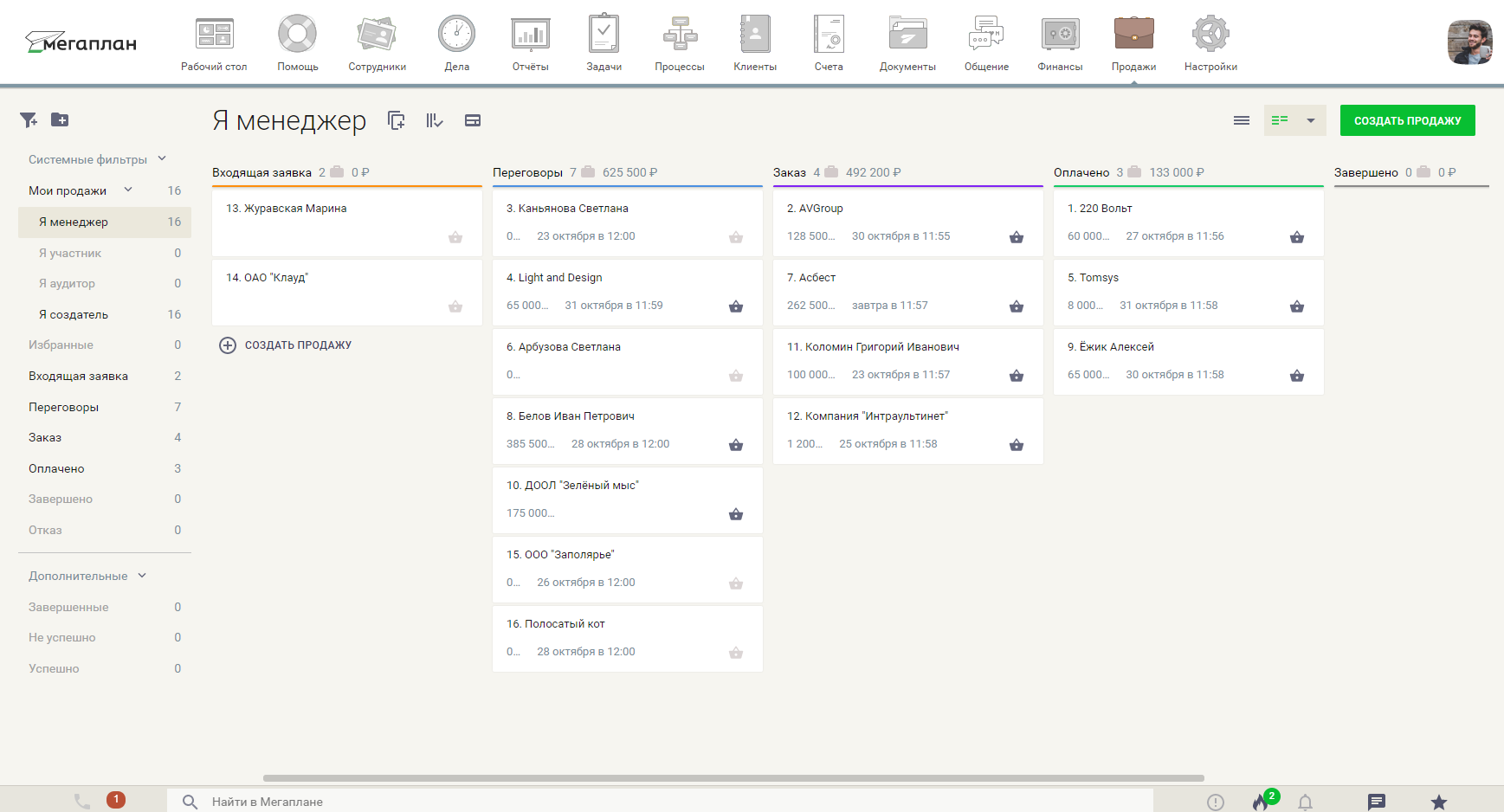Click the Переговоры column header
Screen dimensions: 1504x812
pos(527,172)
